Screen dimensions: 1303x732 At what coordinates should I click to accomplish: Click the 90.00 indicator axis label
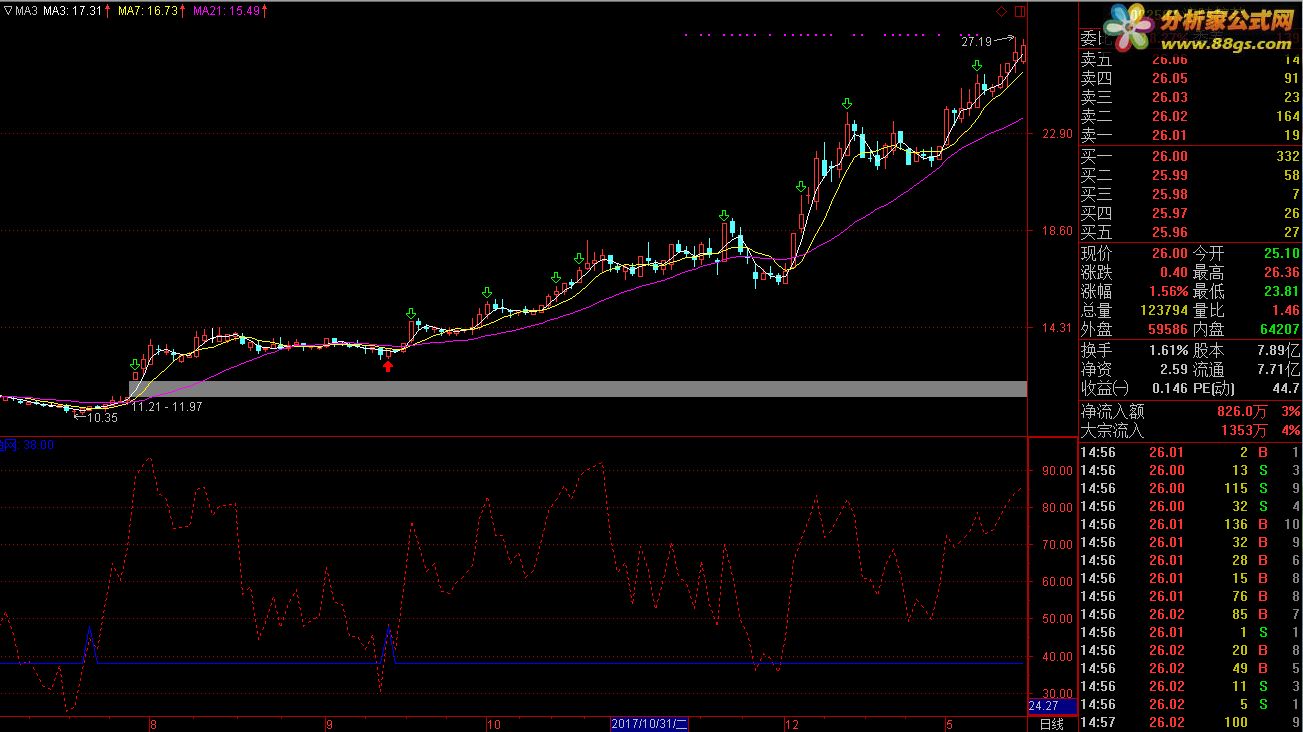coord(1056,471)
